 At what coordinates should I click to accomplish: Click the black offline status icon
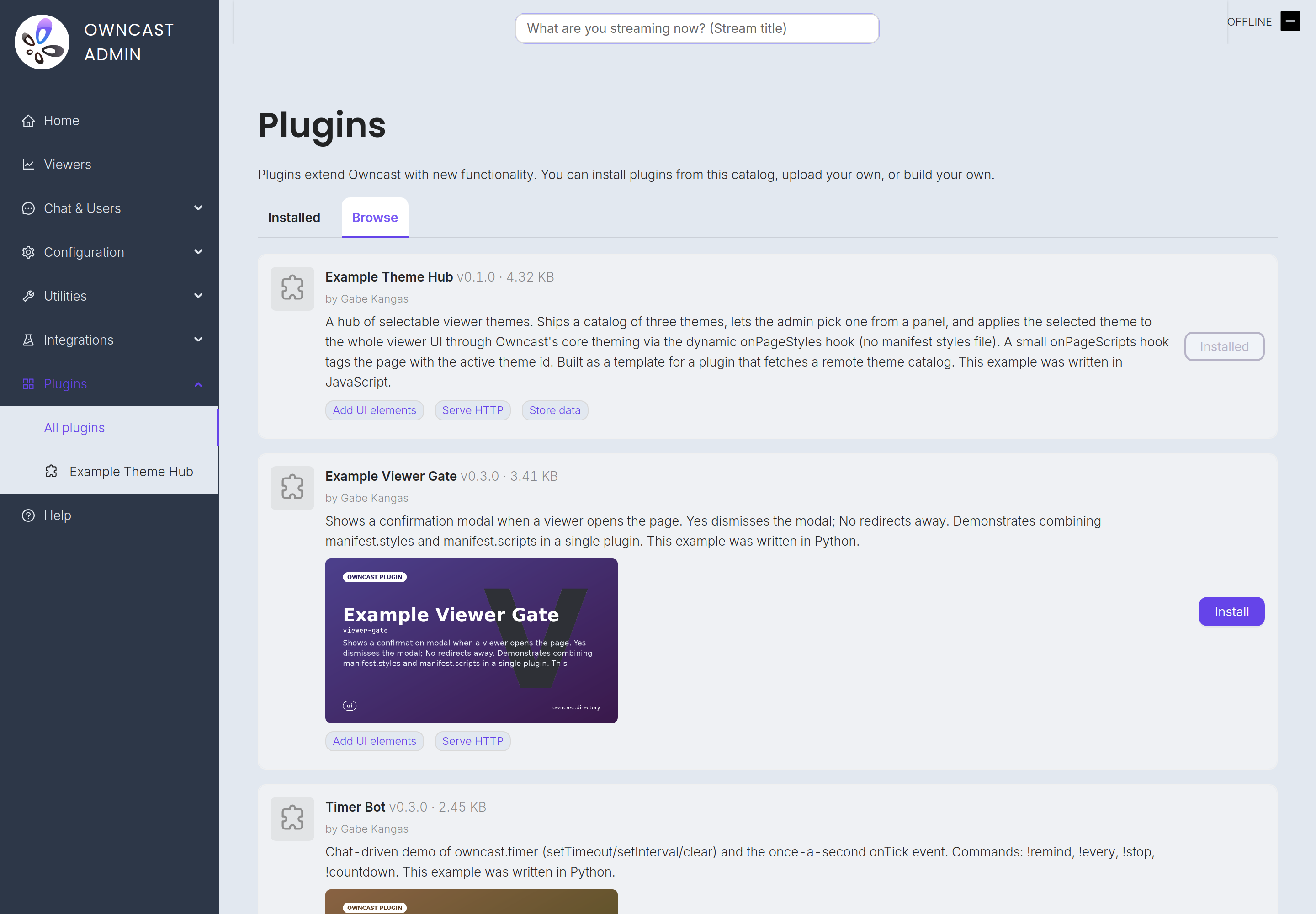click(1290, 21)
